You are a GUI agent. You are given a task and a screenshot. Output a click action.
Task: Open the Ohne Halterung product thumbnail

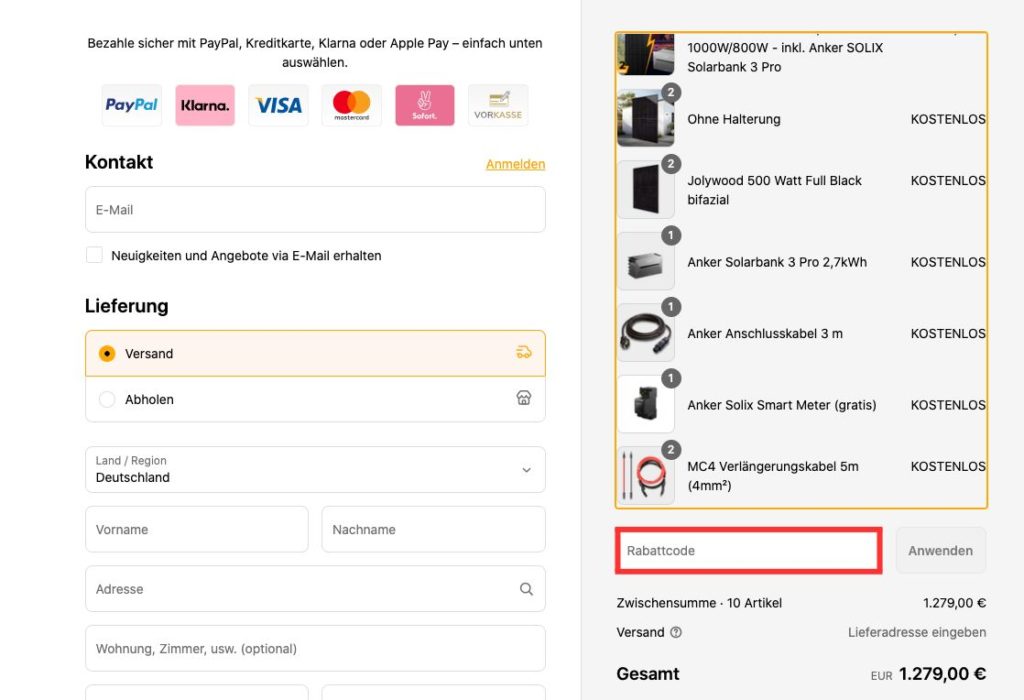tap(646, 118)
